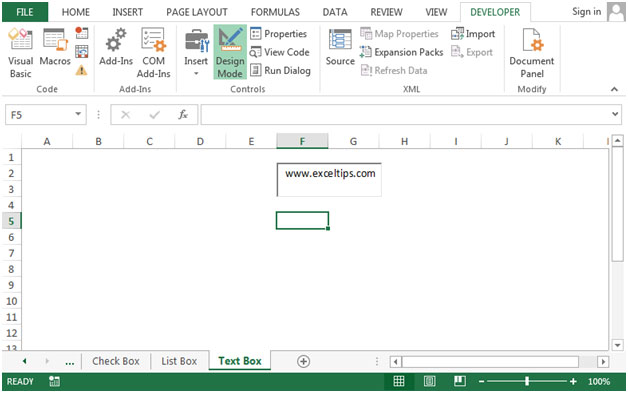
Task: Click vertical scrollbar down arrow
Action: 618,345
